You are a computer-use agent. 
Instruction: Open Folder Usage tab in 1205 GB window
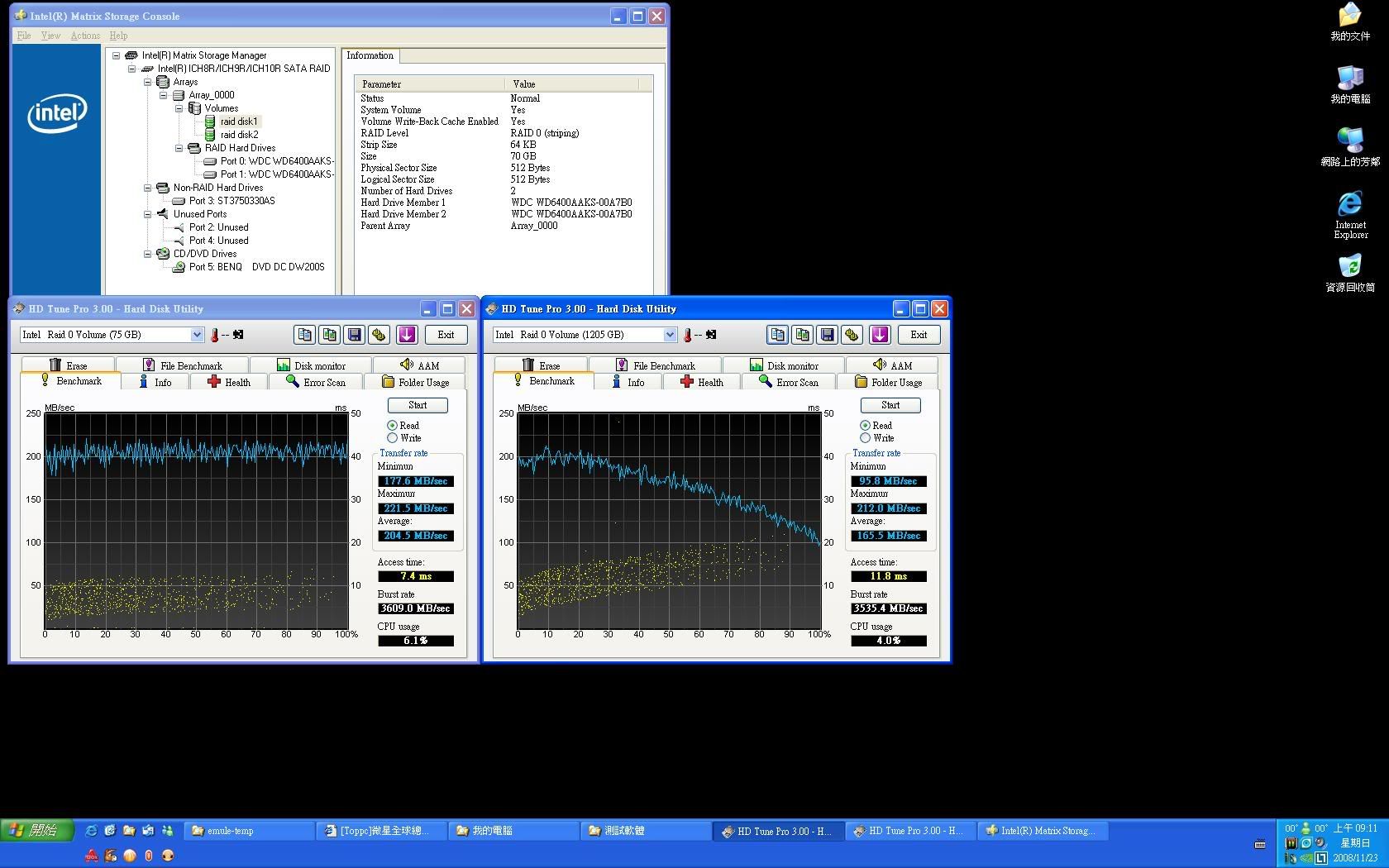(888, 382)
